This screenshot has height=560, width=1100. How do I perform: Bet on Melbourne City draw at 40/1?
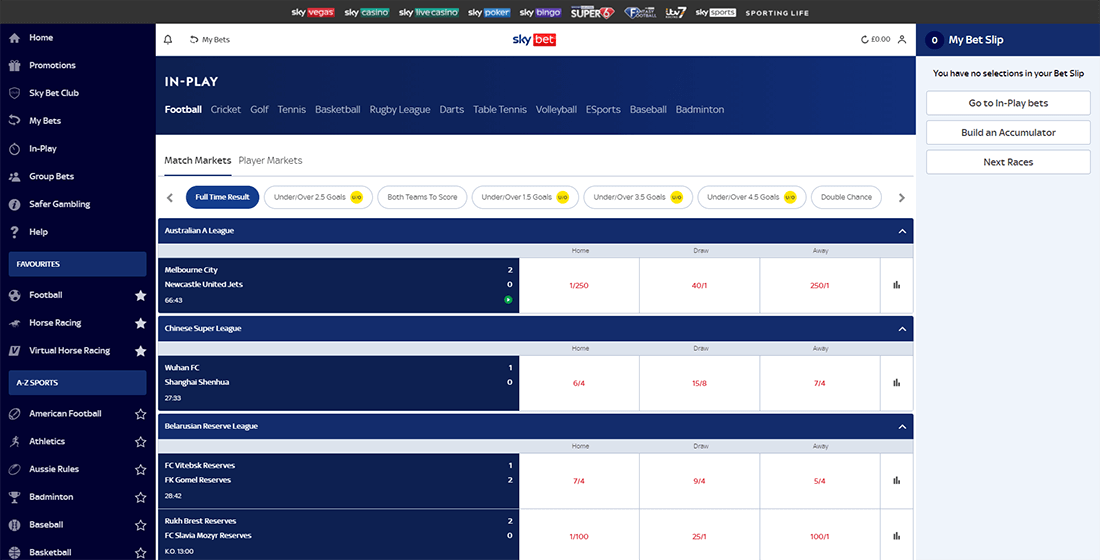pyautogui.click(x=700, y=286)
